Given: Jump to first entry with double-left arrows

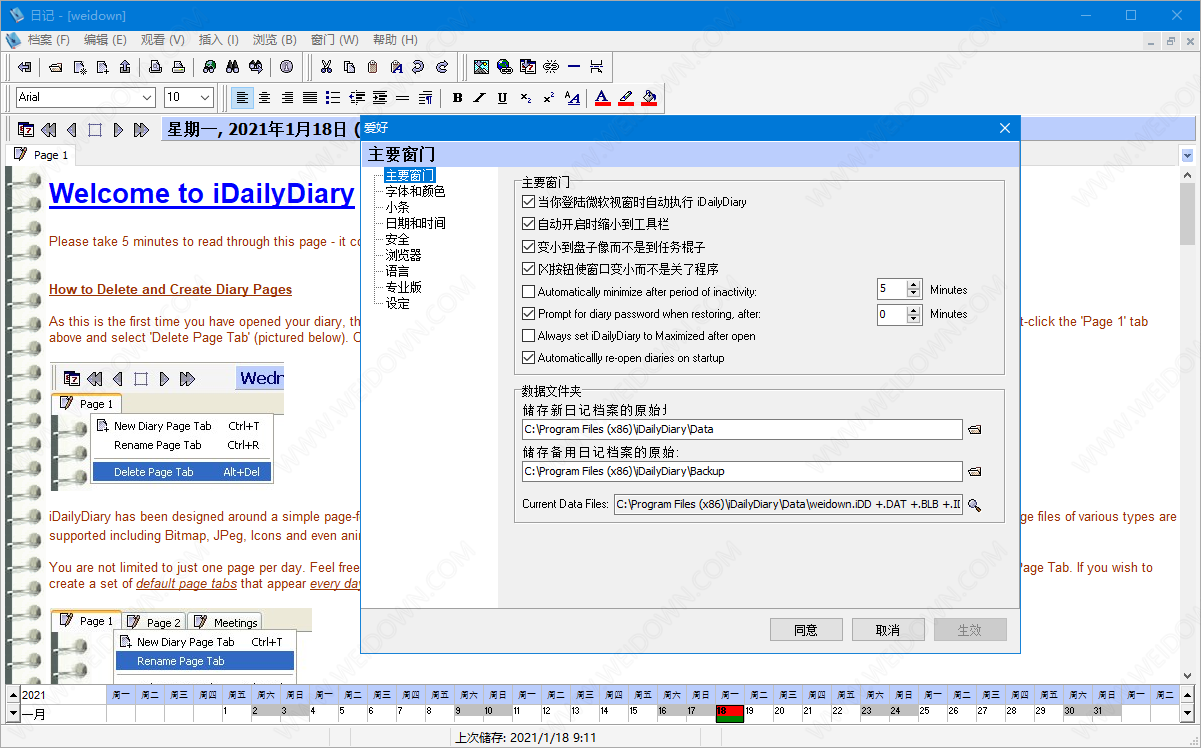Looking at the screenshot, I should (x=48, y=129).
